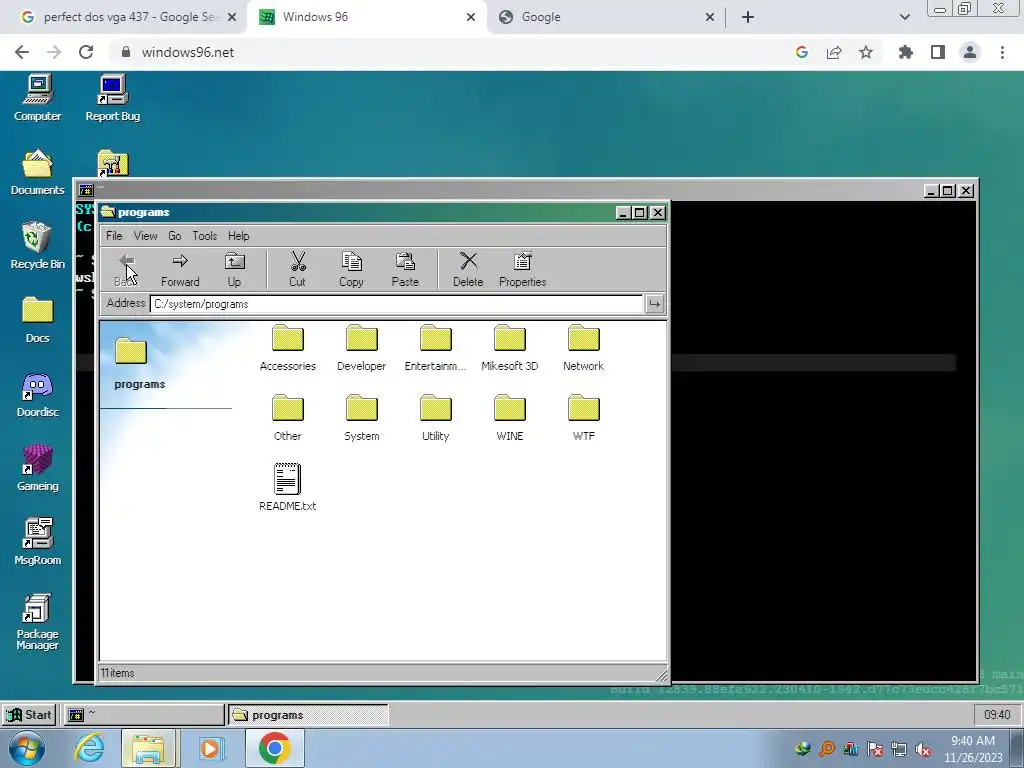Open Windows Media Player from the taskbar

[210, 748]
